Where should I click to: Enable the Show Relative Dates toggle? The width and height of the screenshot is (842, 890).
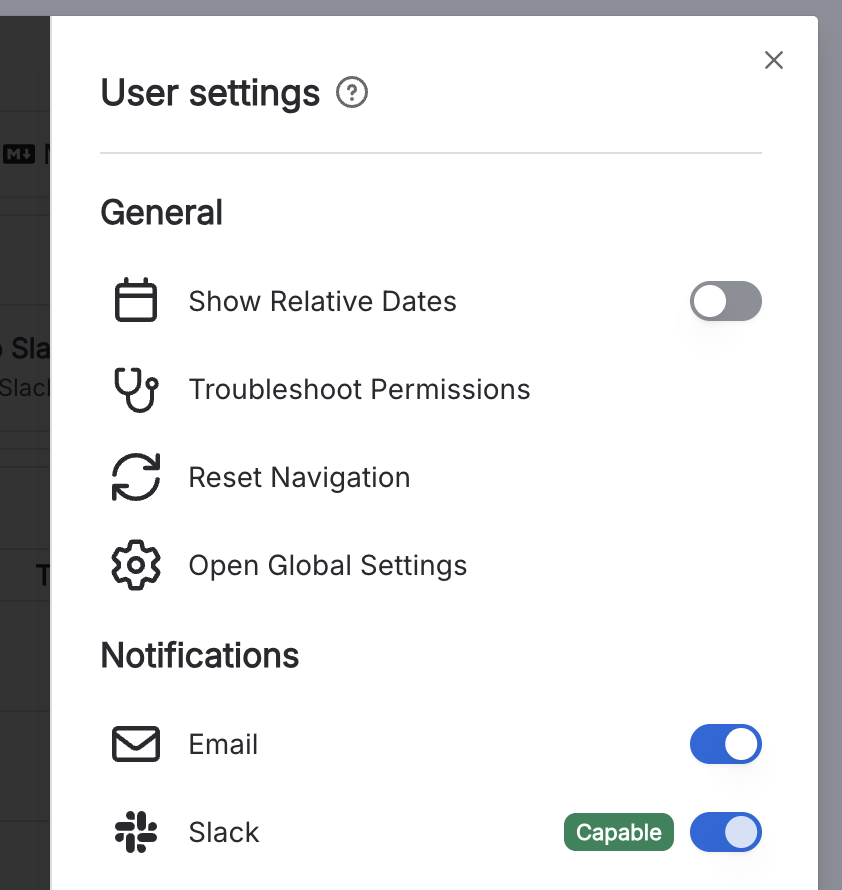(x=725, y=301)
